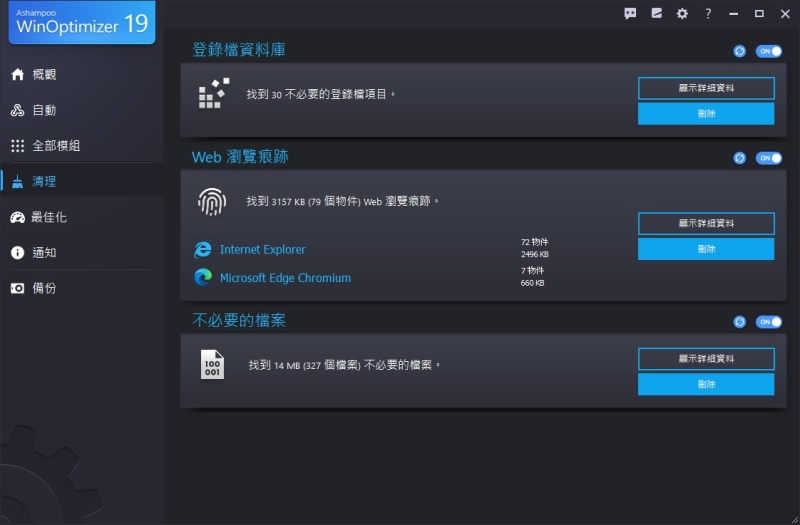800x525 pixels.
Task: Click the Web 瀏覽痕跡 section heading
Action: click(240, 157)
